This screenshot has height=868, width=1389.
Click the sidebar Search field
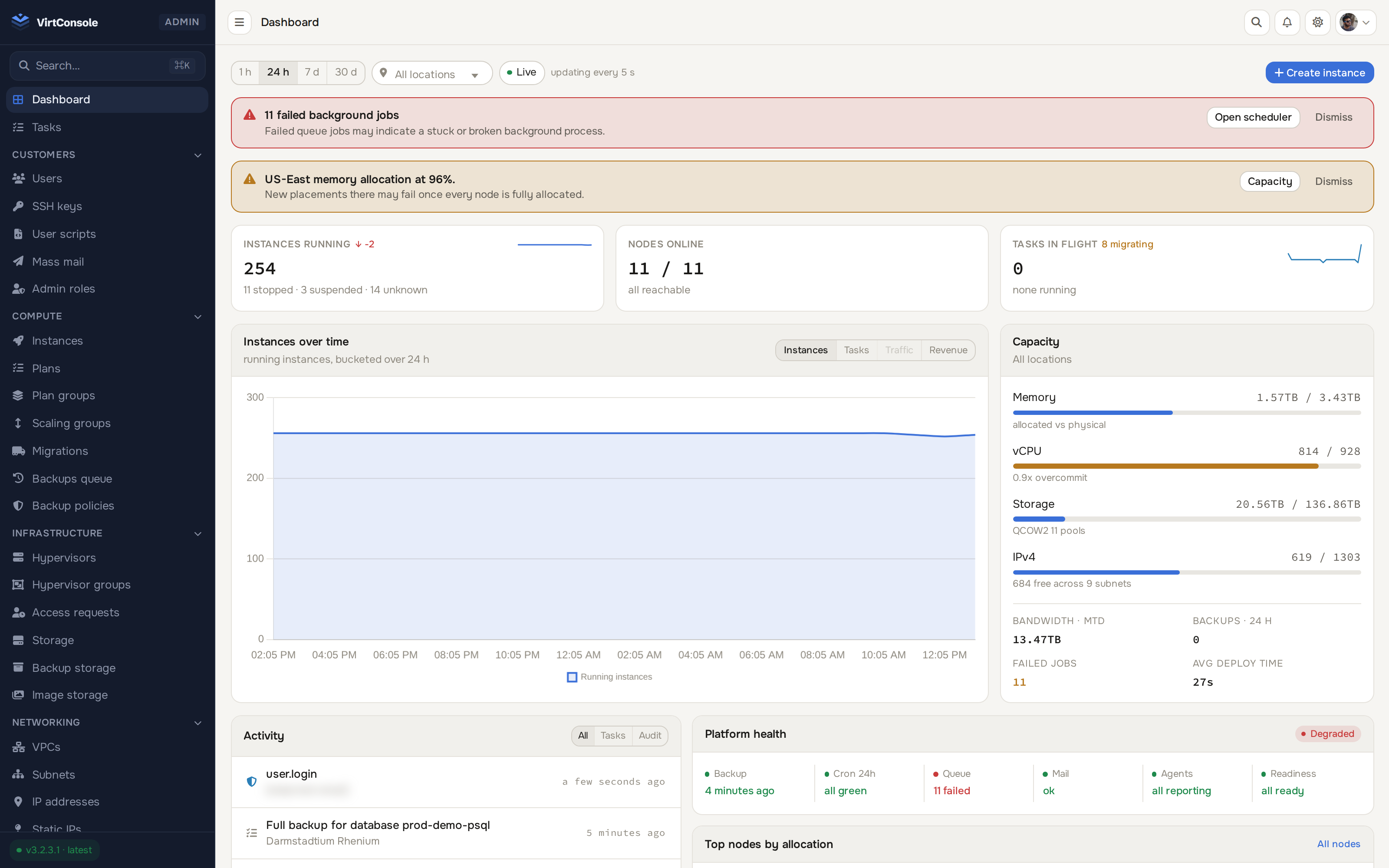click(107, 66)
